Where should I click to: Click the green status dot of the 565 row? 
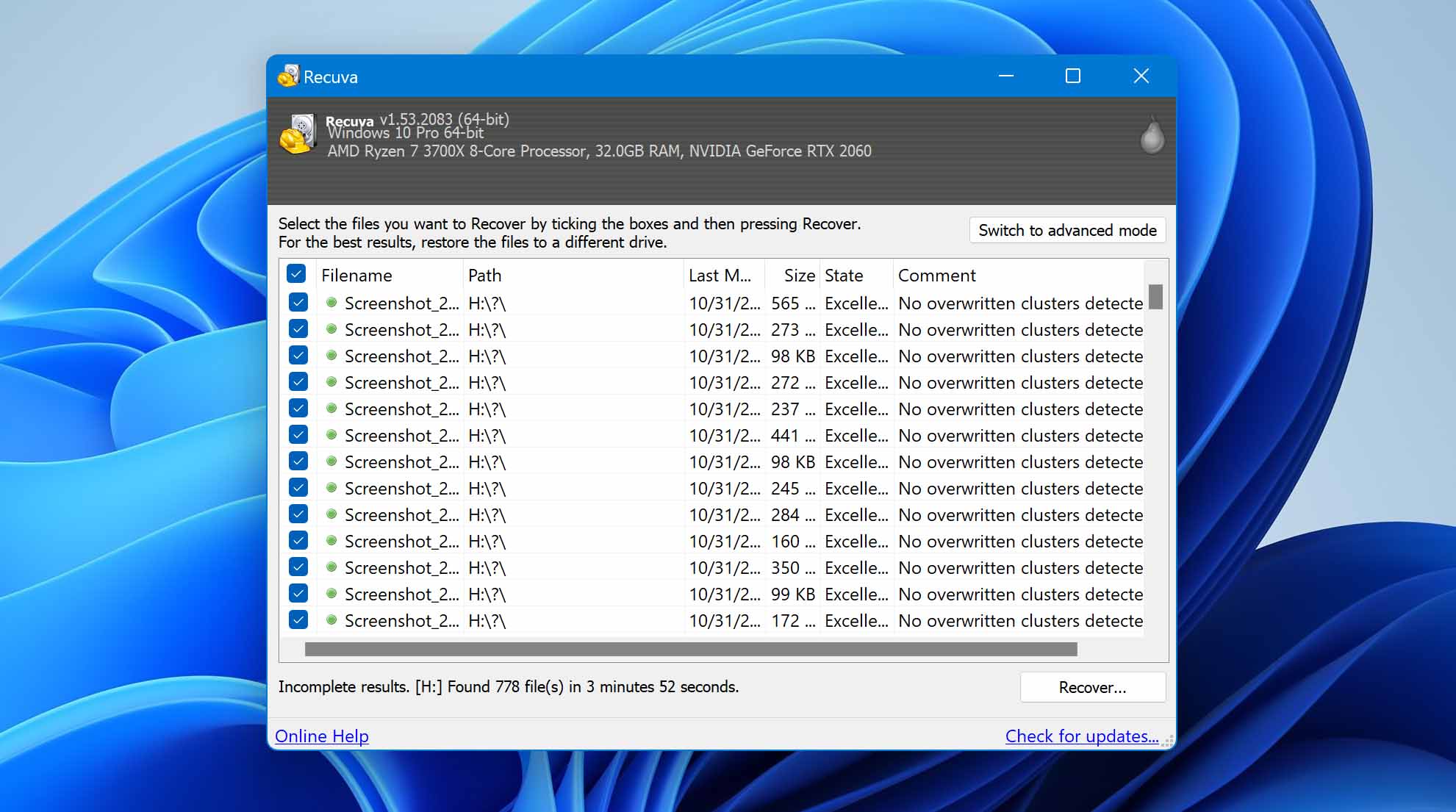(331, 302)
